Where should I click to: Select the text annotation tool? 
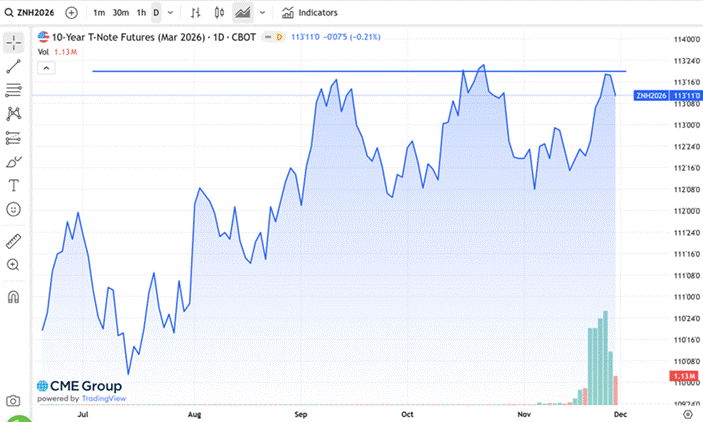(13, 185)
